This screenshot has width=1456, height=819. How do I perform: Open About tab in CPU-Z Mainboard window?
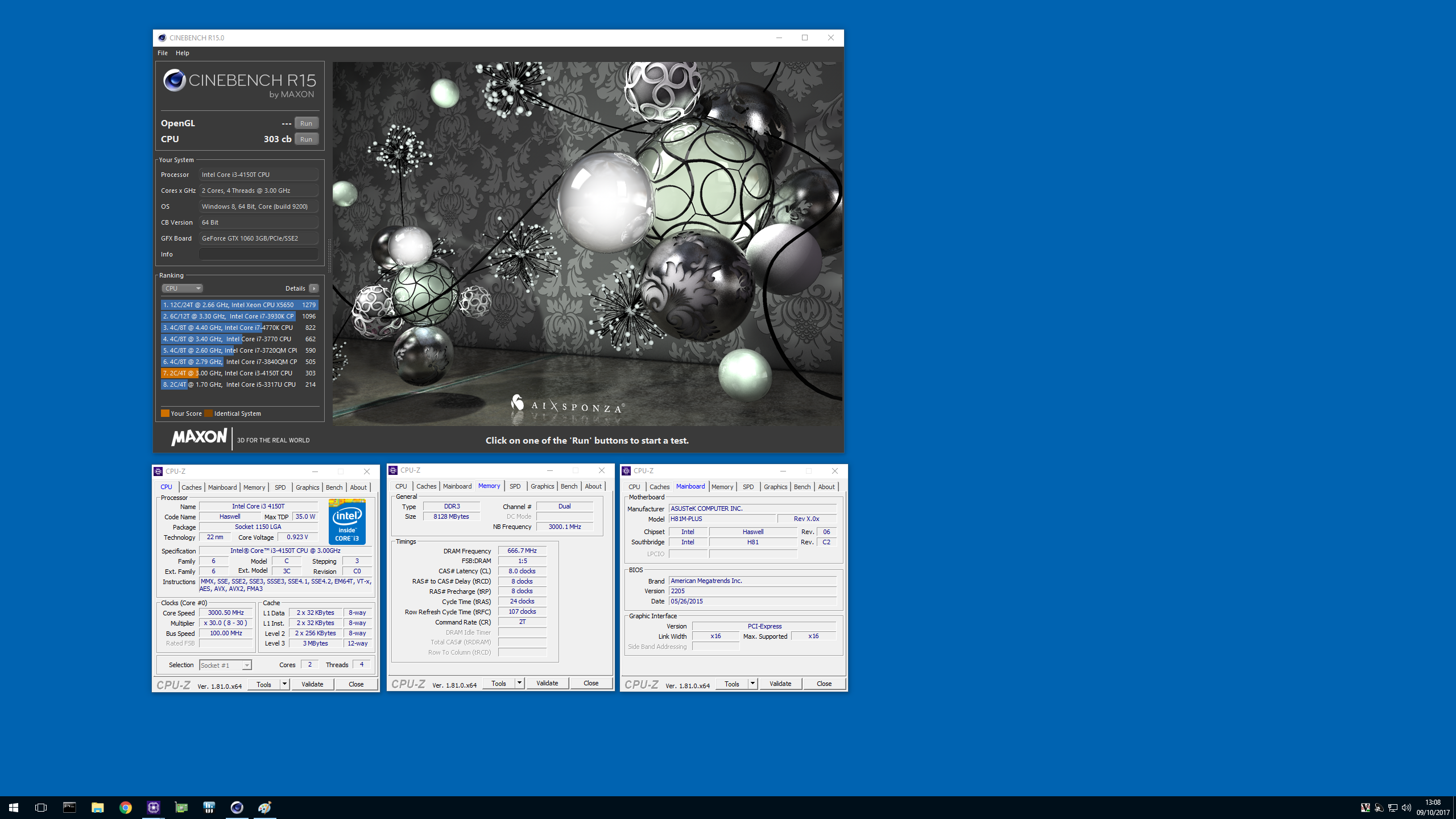click(x=826, y=487)
